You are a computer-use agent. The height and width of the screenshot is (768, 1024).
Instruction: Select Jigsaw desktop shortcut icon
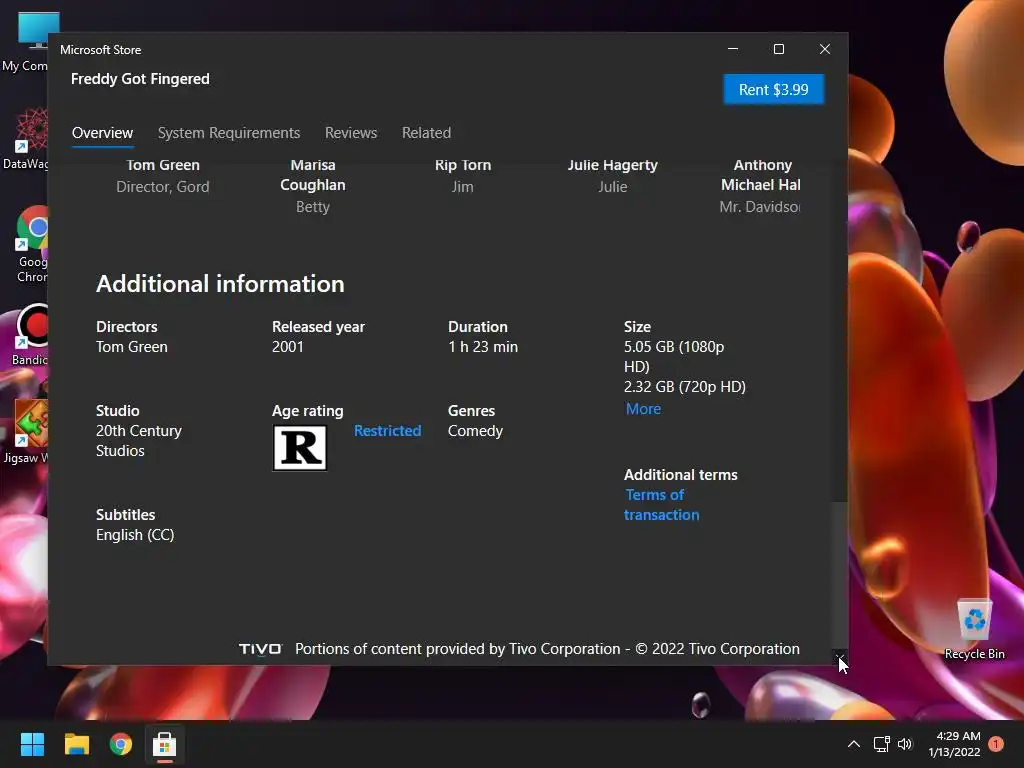(27, 432)
